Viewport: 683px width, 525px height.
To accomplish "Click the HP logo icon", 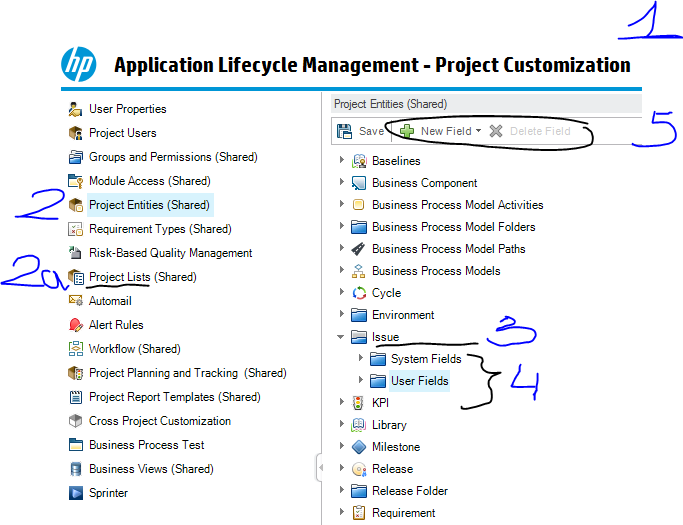I will coord(77,65).
